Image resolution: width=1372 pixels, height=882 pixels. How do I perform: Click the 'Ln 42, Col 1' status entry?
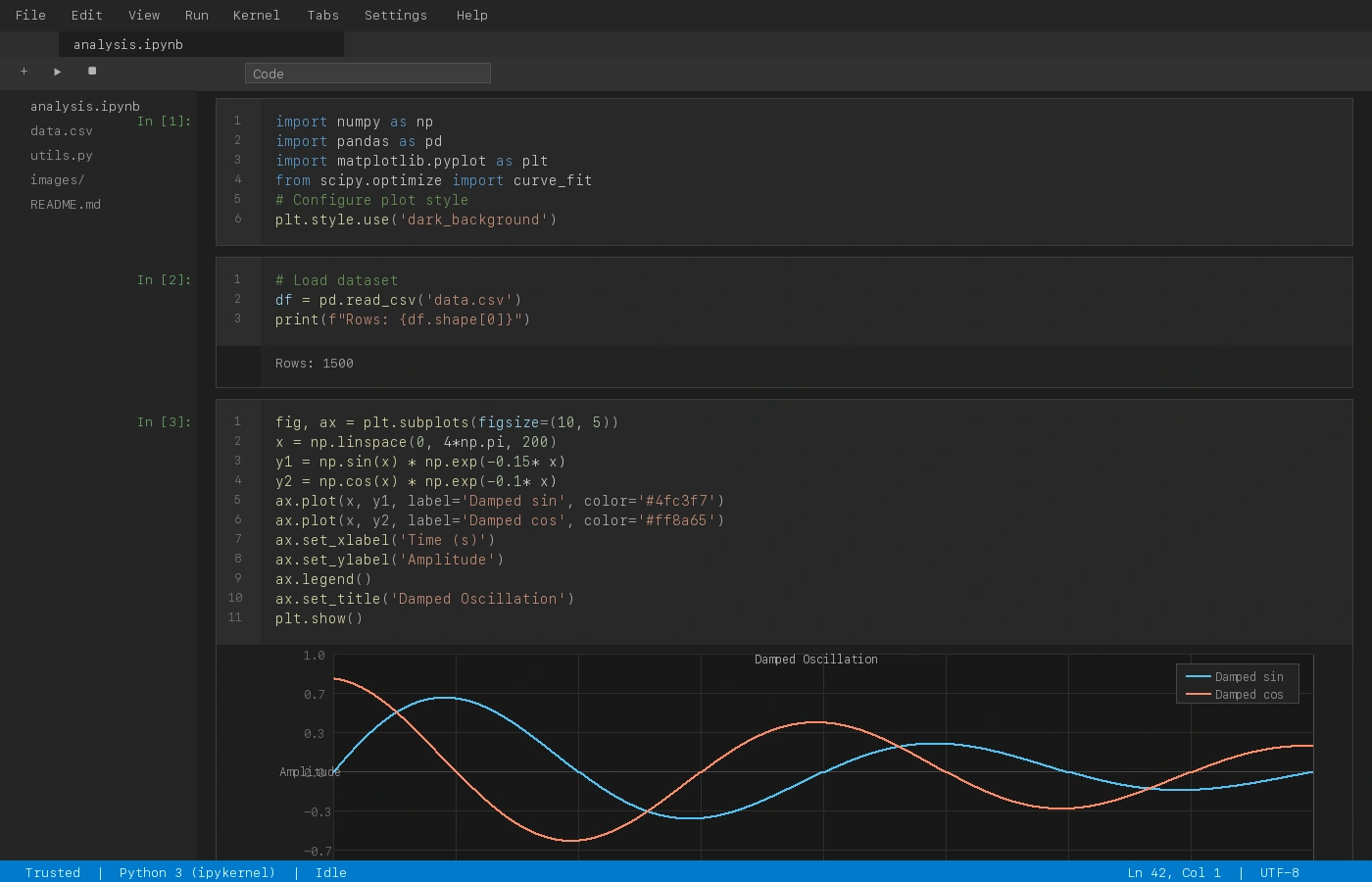pyautogui.click(x=1174, y=872)
